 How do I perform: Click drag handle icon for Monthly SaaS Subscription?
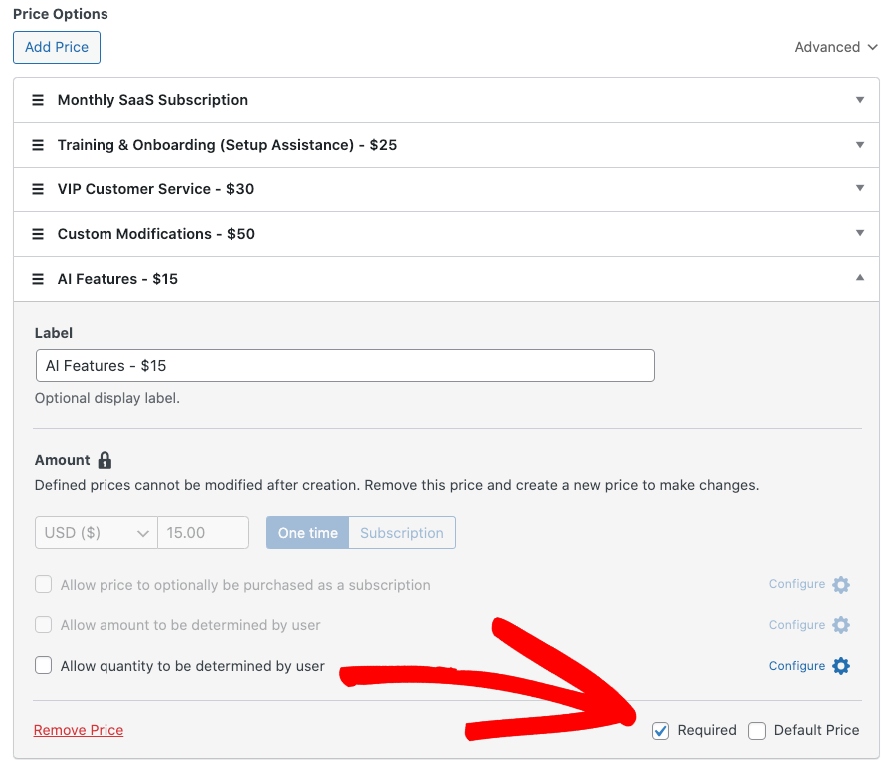(x=38, y=100)
